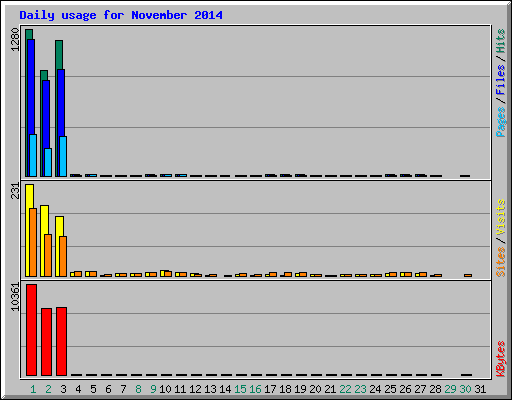Click the 'KBytes' legend label
The image size is (512, 400).
click(500, 359)
